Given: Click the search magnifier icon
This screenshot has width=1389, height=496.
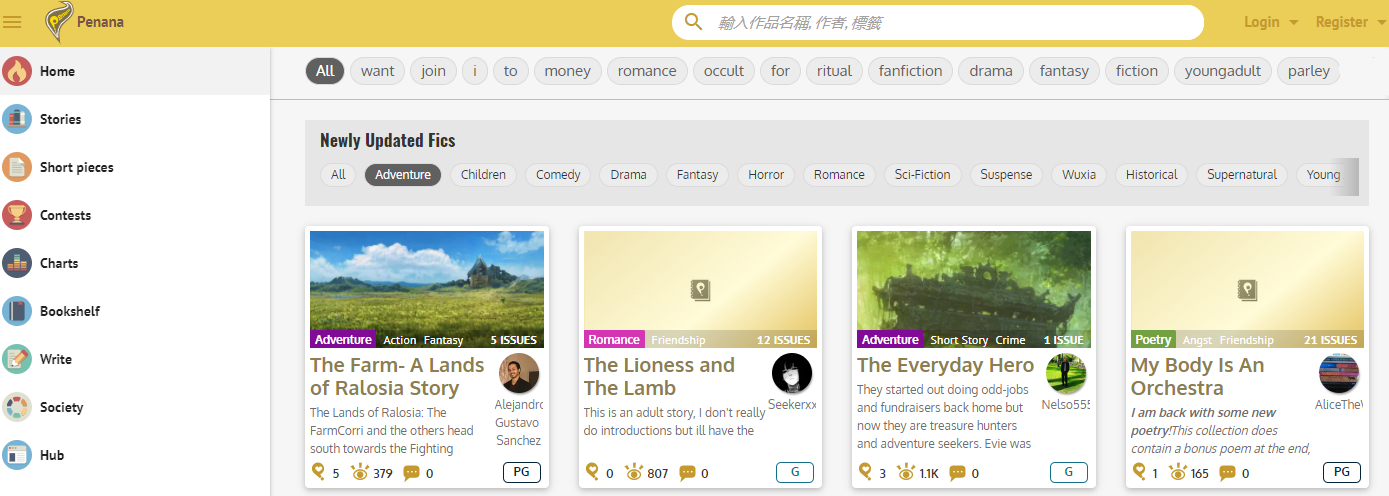Looking at the screenshot, I should (x=693, y=22).
